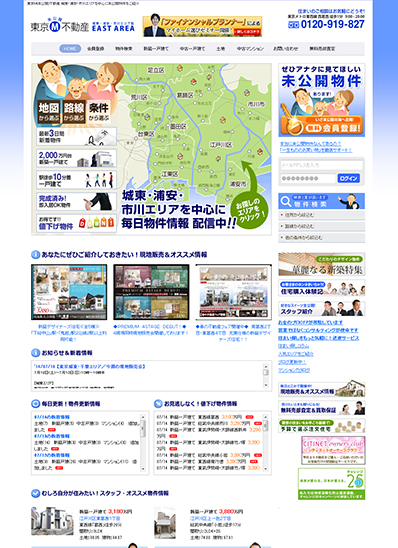Screen dimensions: 398x548
Task: Choose 条件から選ぶ search option
Action: [99, 112]
